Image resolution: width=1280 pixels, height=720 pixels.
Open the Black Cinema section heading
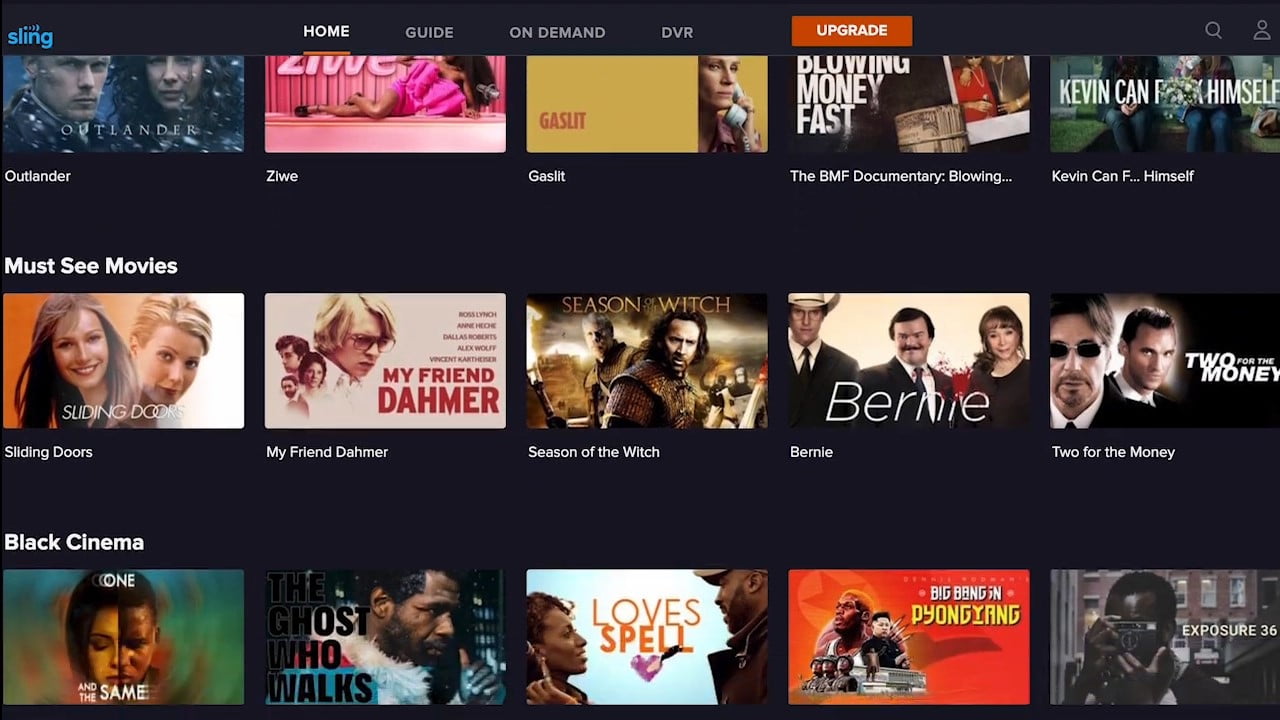pos(75,542)
